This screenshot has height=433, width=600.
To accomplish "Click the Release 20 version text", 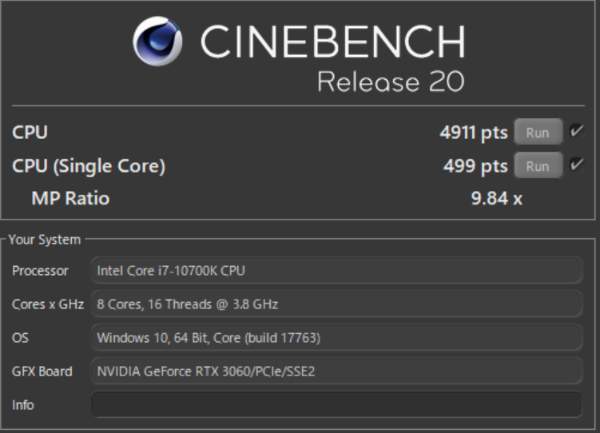I will [391, 81].
